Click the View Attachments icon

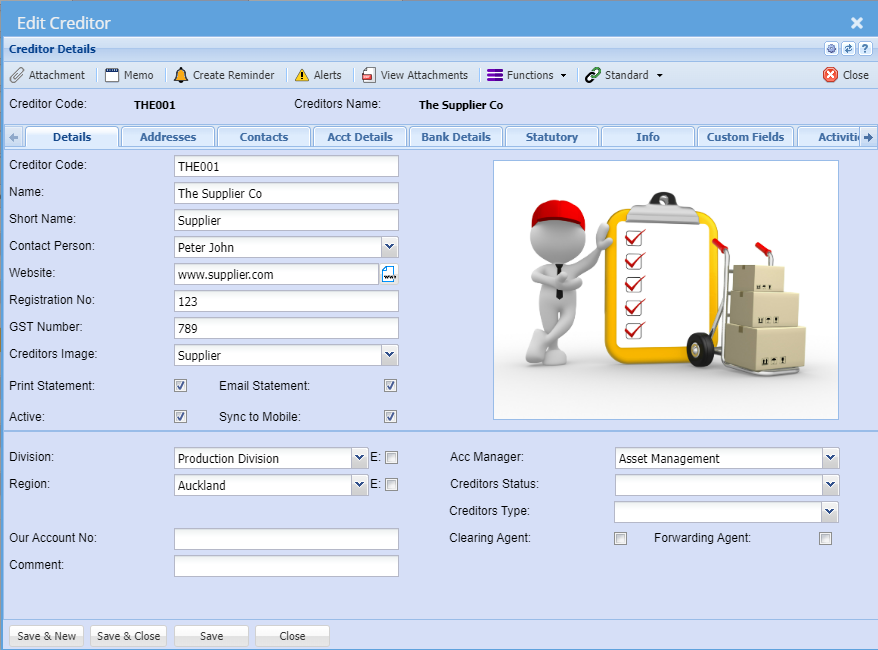coord(369,75)
